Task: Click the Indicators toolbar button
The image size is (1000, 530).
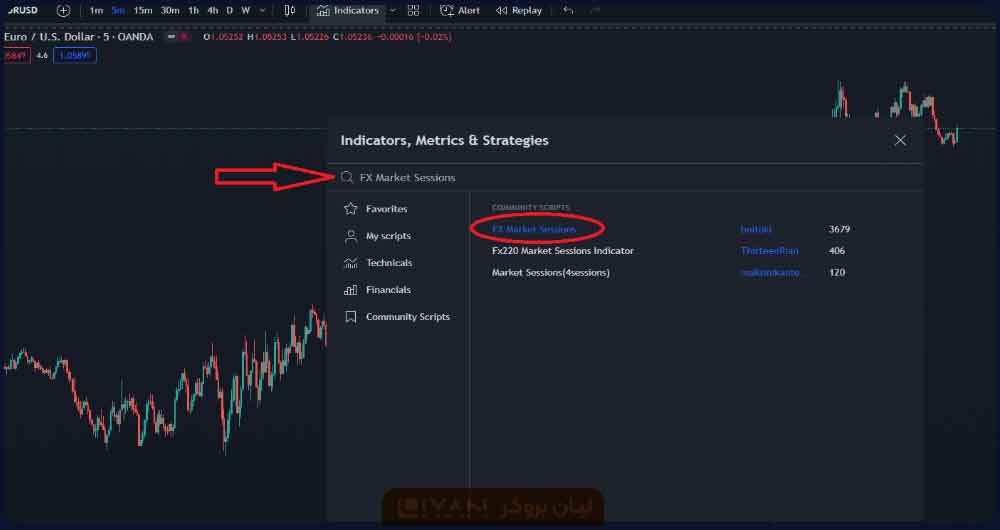Action: (348, 10)
